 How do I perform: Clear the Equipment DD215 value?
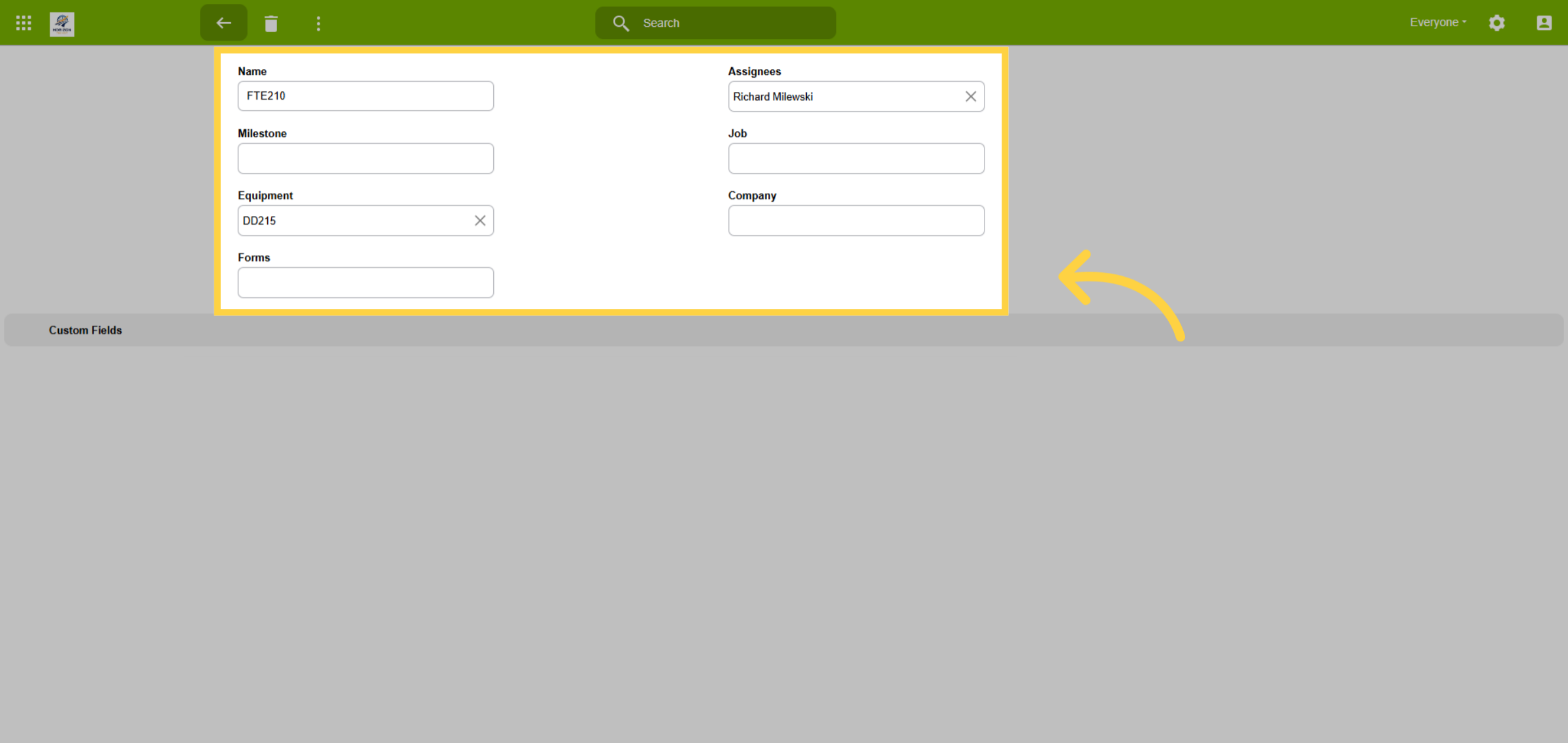tap(480, 221)
